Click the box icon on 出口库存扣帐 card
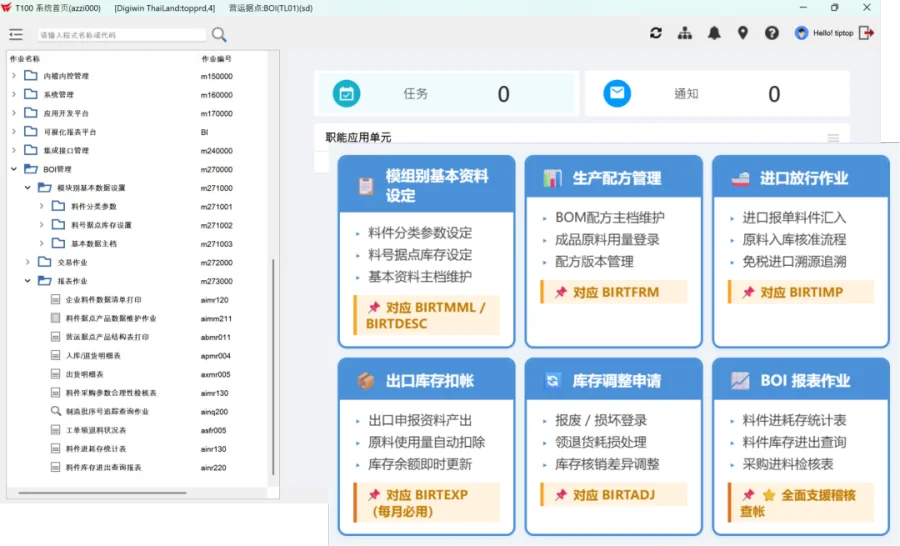This screenshot has width=900, height=546. (x=366, y=381)
